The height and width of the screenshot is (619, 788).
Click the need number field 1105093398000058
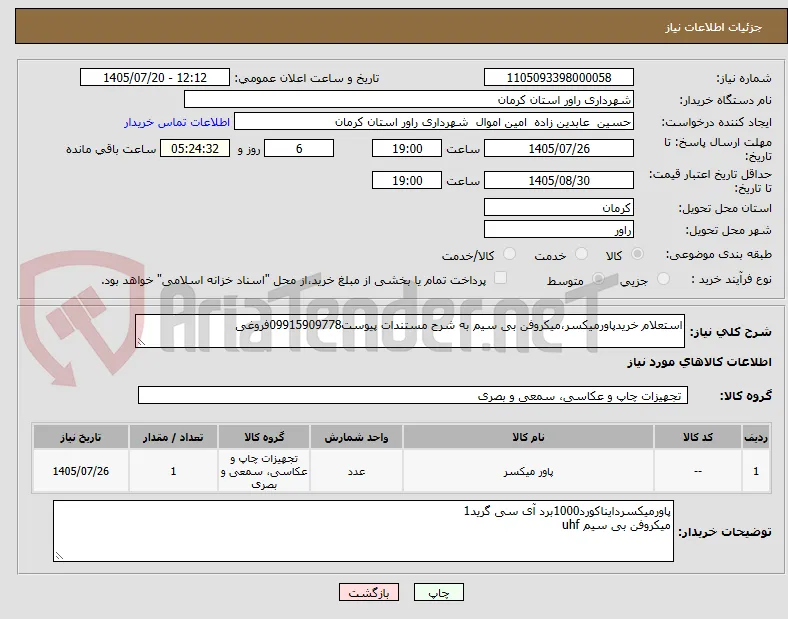coord(559,78)
